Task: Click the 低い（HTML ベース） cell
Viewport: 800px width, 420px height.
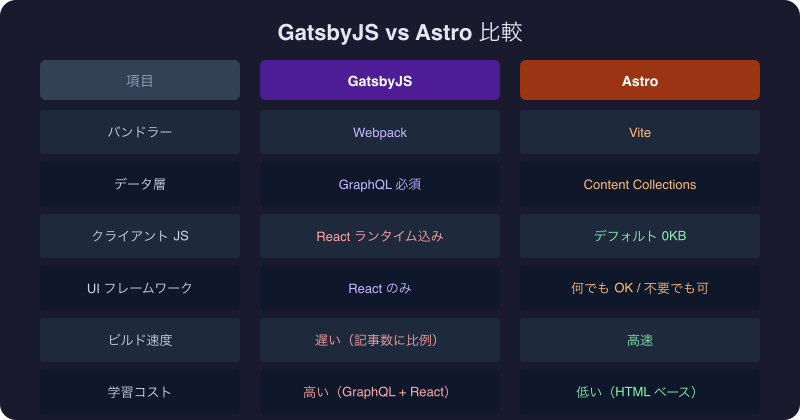Action: point(640,392)
